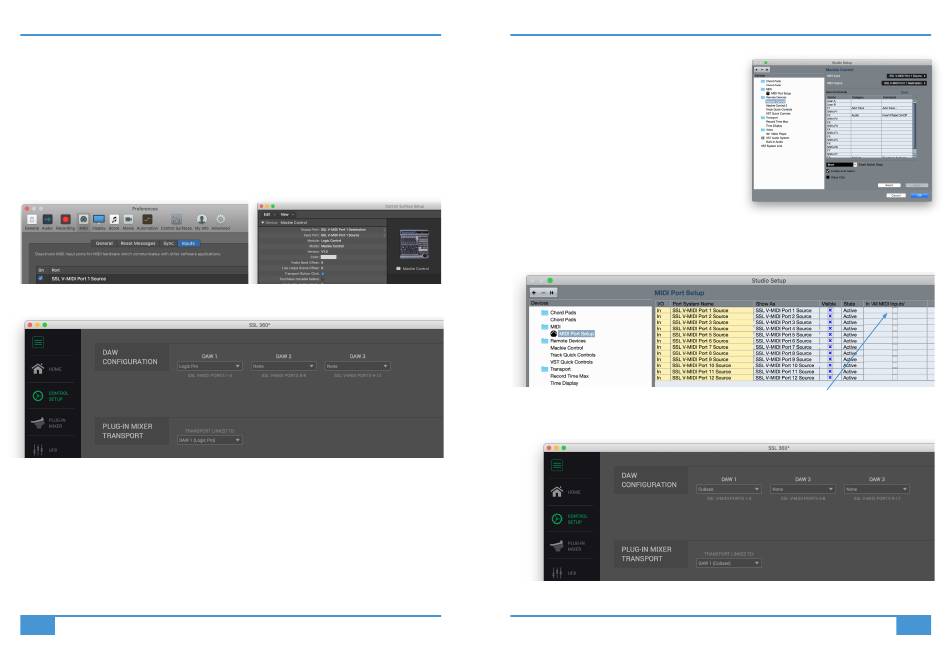
Task: Select the Recording icon in Logic Preferences
Action: [65, 220]
